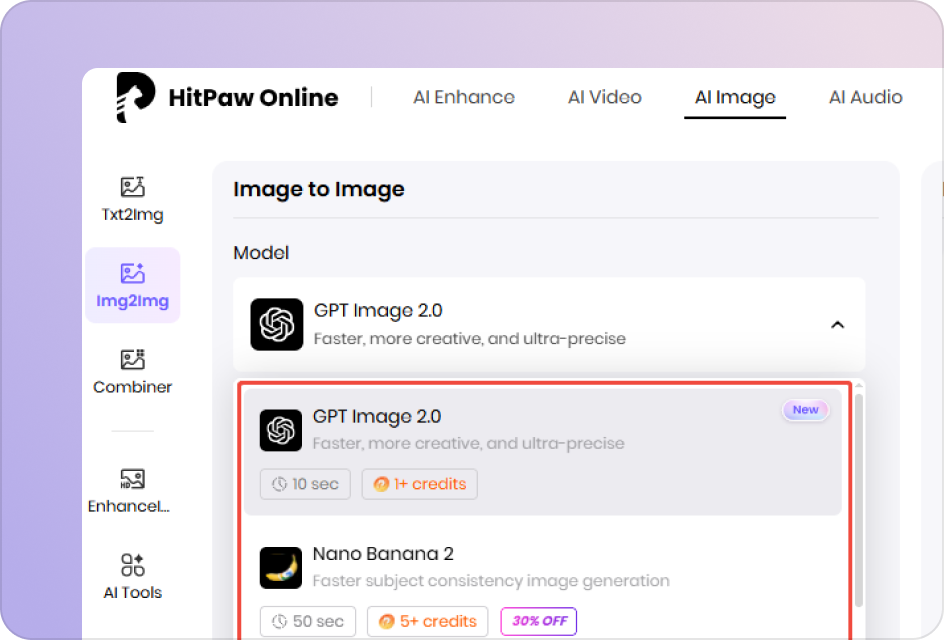
Task: Click the Image to Image heading
Action: tap(319, 189)
